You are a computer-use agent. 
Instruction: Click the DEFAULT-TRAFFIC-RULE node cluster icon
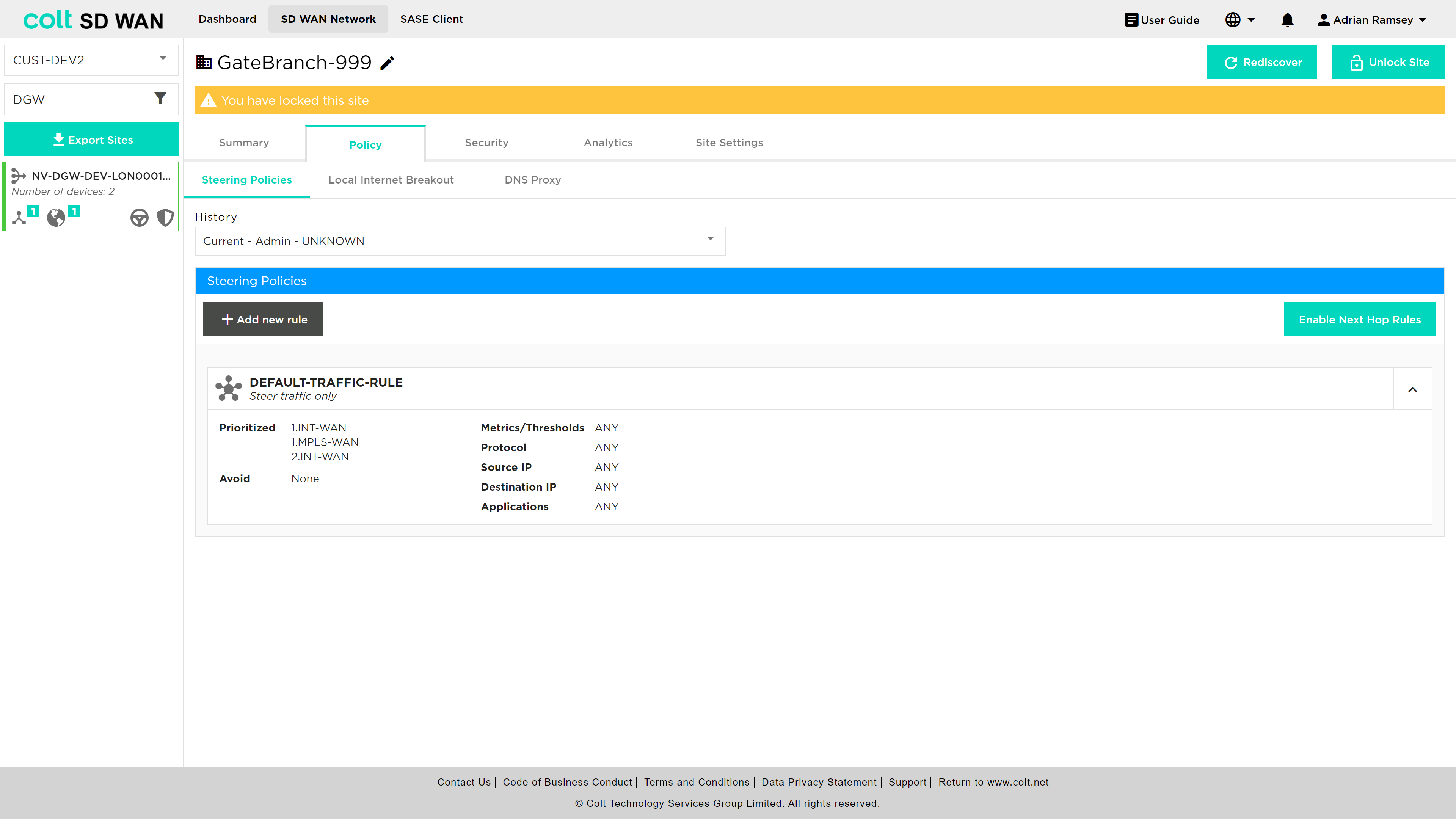pos(228,388)
